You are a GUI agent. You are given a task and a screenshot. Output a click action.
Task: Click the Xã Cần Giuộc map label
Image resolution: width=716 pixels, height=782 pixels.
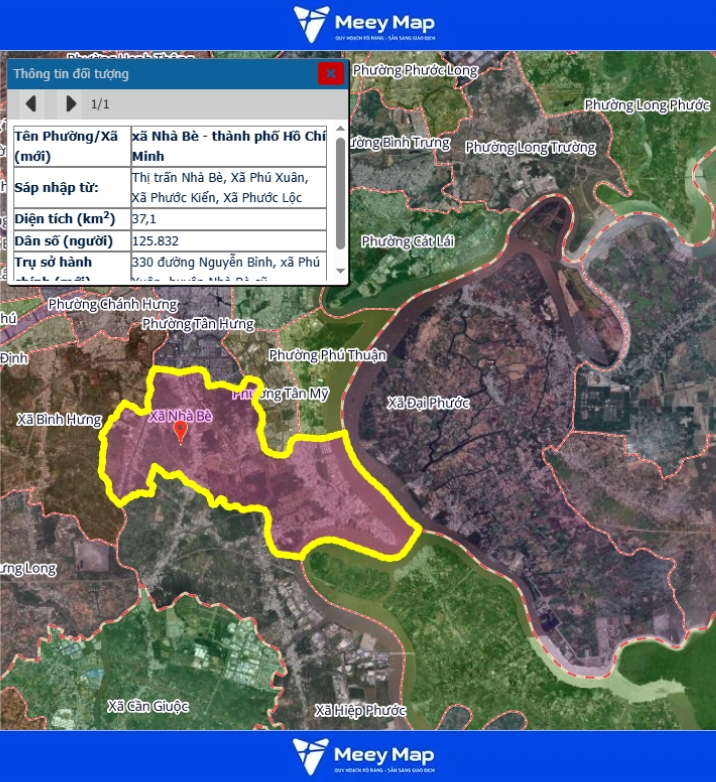(148, 706)
